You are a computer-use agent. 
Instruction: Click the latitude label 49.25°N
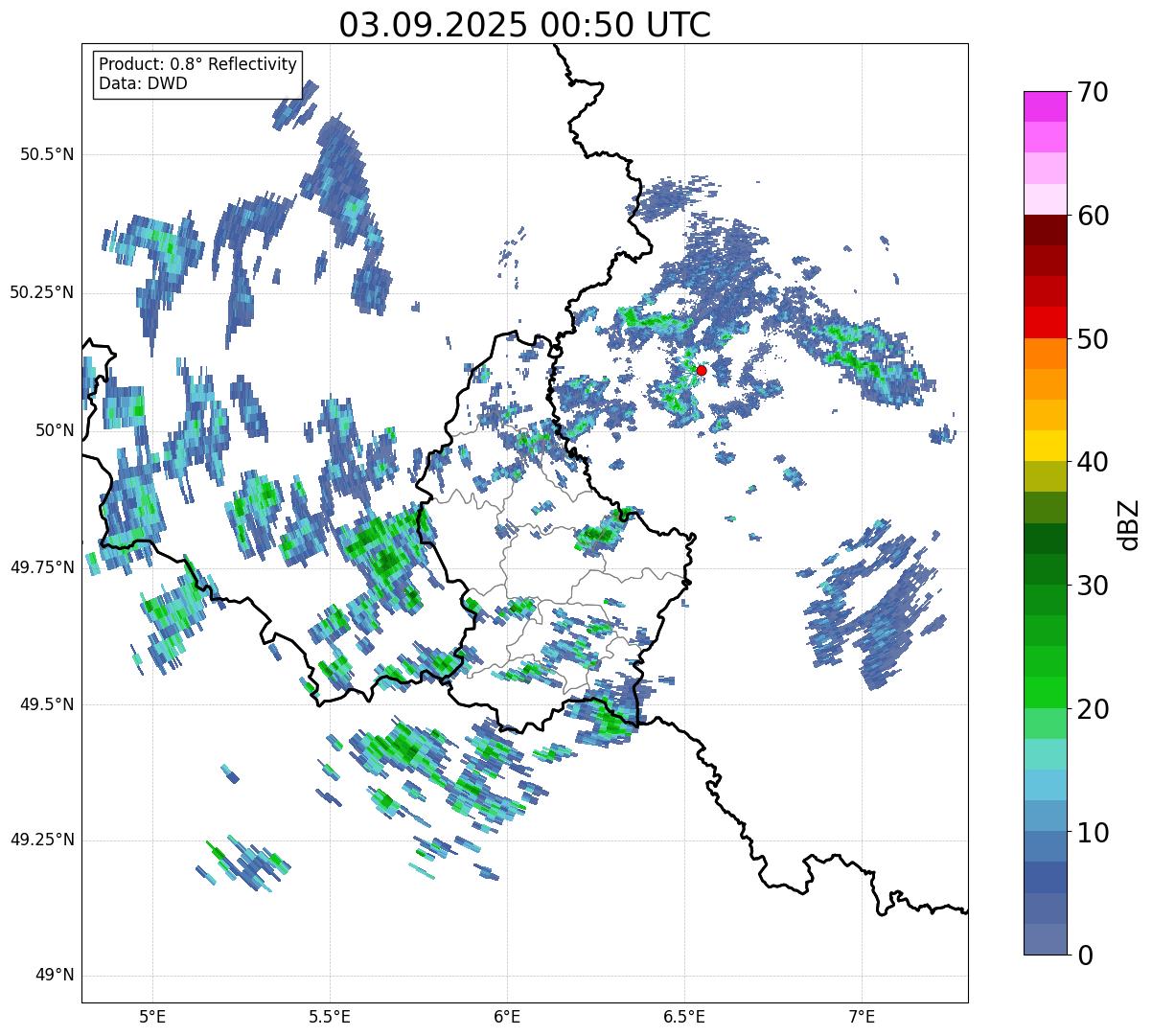[x=41, y=840]
